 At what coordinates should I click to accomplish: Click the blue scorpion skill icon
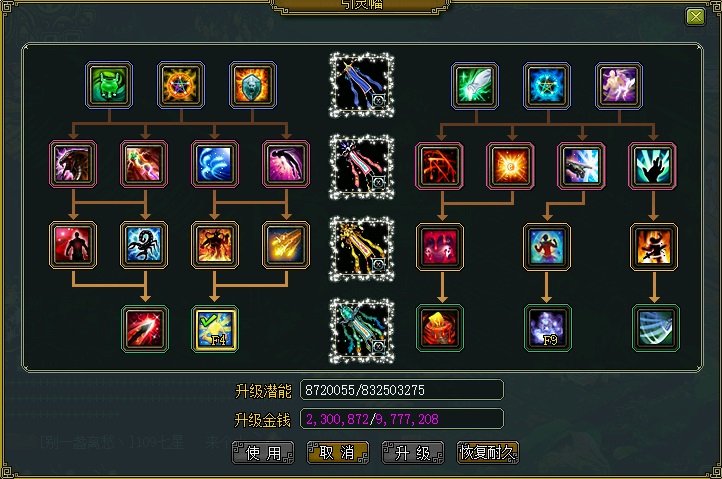(144, 245)
